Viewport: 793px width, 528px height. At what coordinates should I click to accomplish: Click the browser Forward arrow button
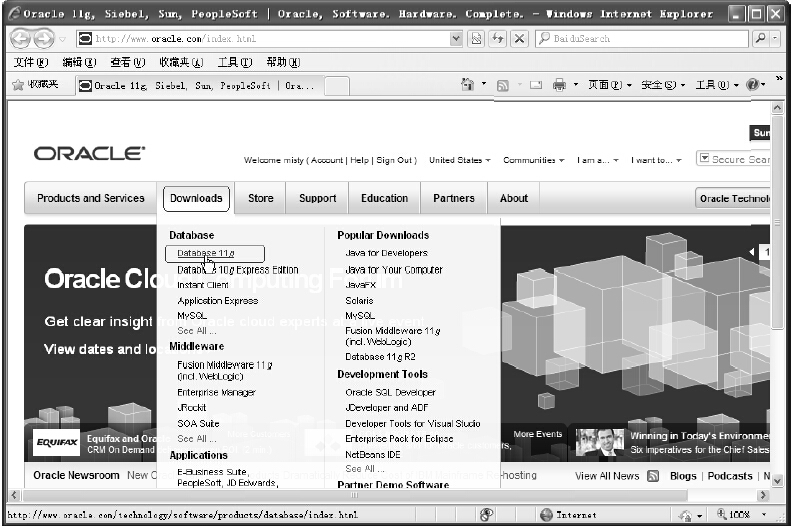coord(43,38)
